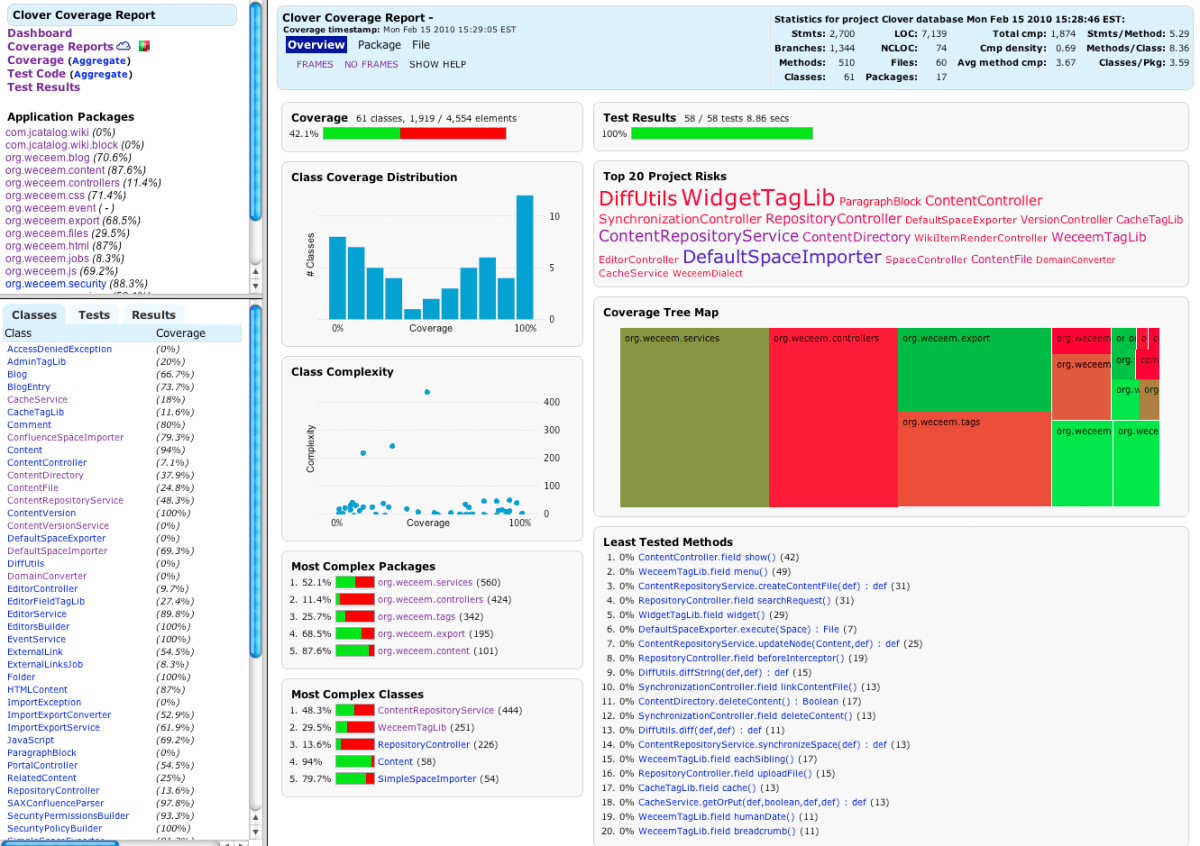This screenshot has height=846, width=1200.
Task: Open the Dashboard link
Action: (40, 32)
